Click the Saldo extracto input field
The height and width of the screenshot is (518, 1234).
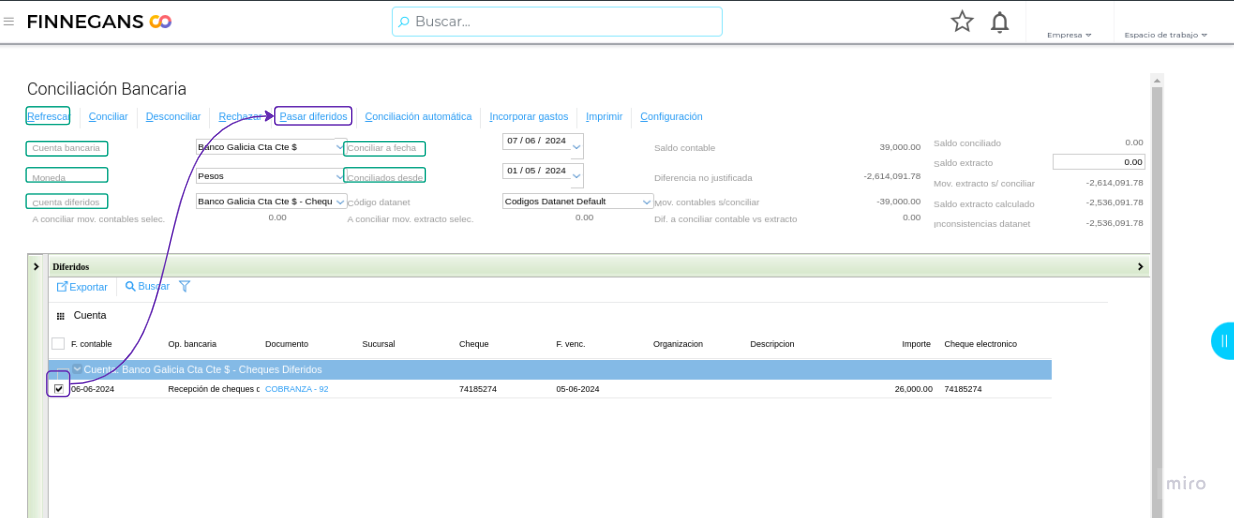[x=1098, y=162]
